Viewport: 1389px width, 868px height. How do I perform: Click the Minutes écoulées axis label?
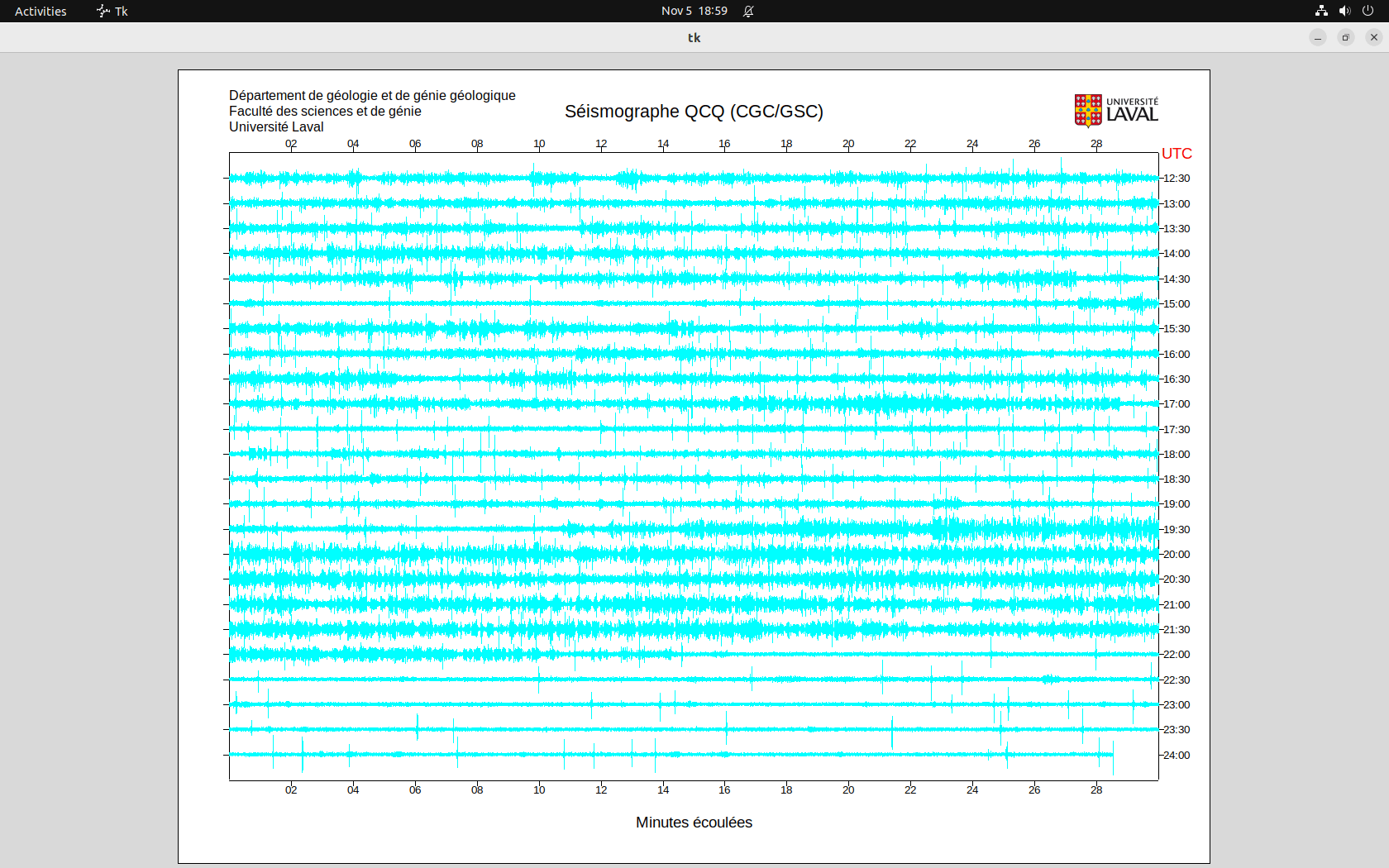coord(694,823)
